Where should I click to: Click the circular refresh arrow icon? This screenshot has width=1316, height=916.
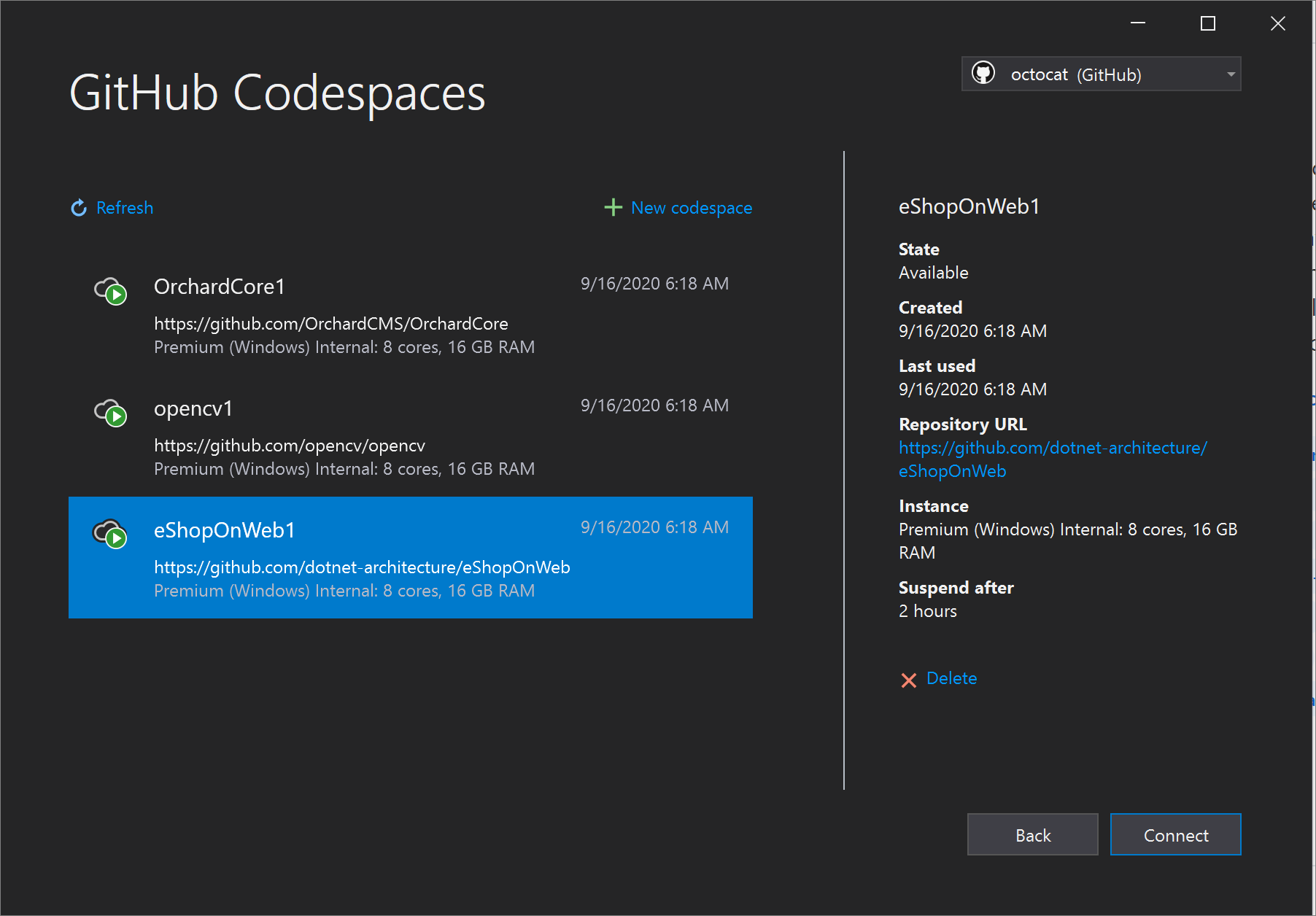point(78,208)
